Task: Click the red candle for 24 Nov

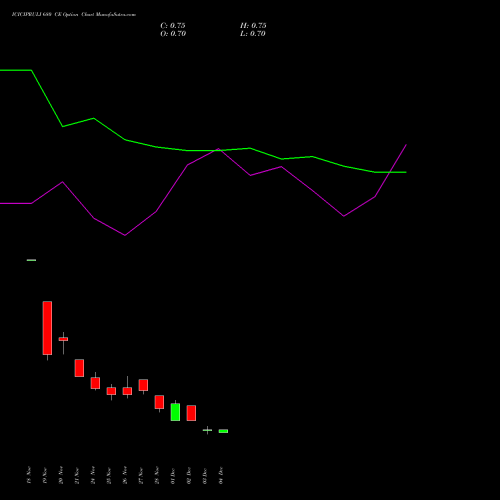Action: 95,383
